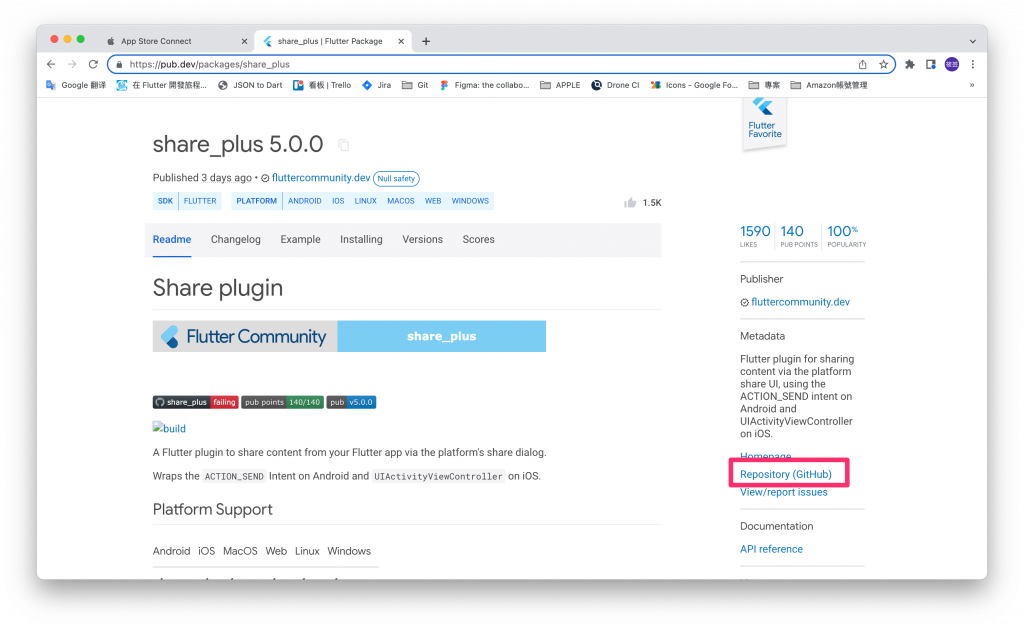The image size is (1024, 628).
Task: Click the SDK tag
Action: (165, 201)
